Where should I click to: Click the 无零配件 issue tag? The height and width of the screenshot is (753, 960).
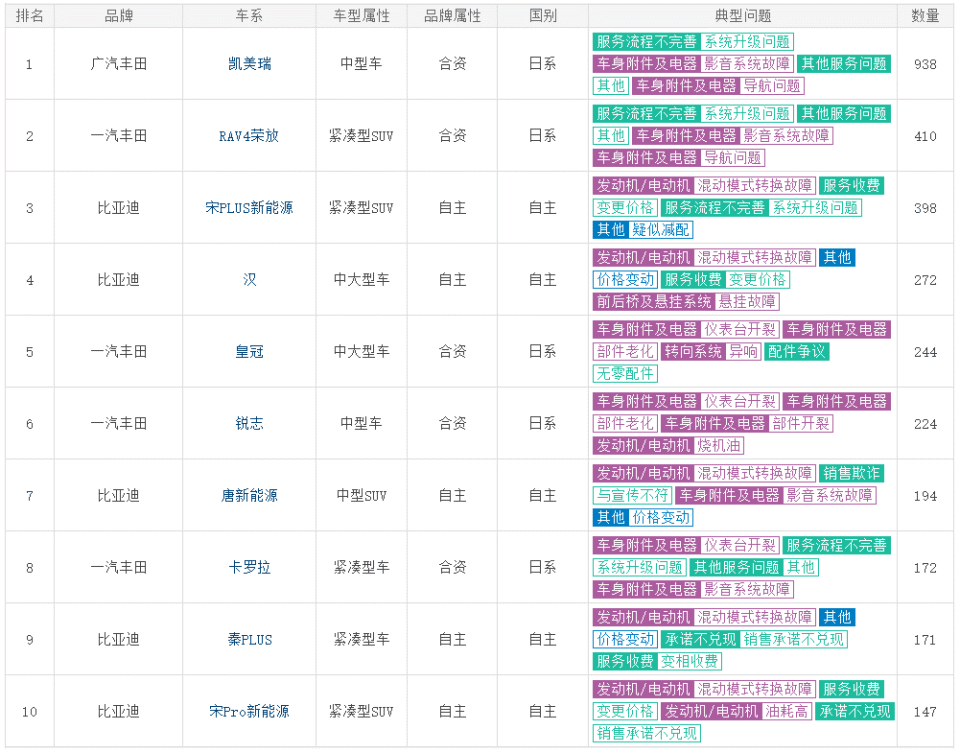coord(625,374)
